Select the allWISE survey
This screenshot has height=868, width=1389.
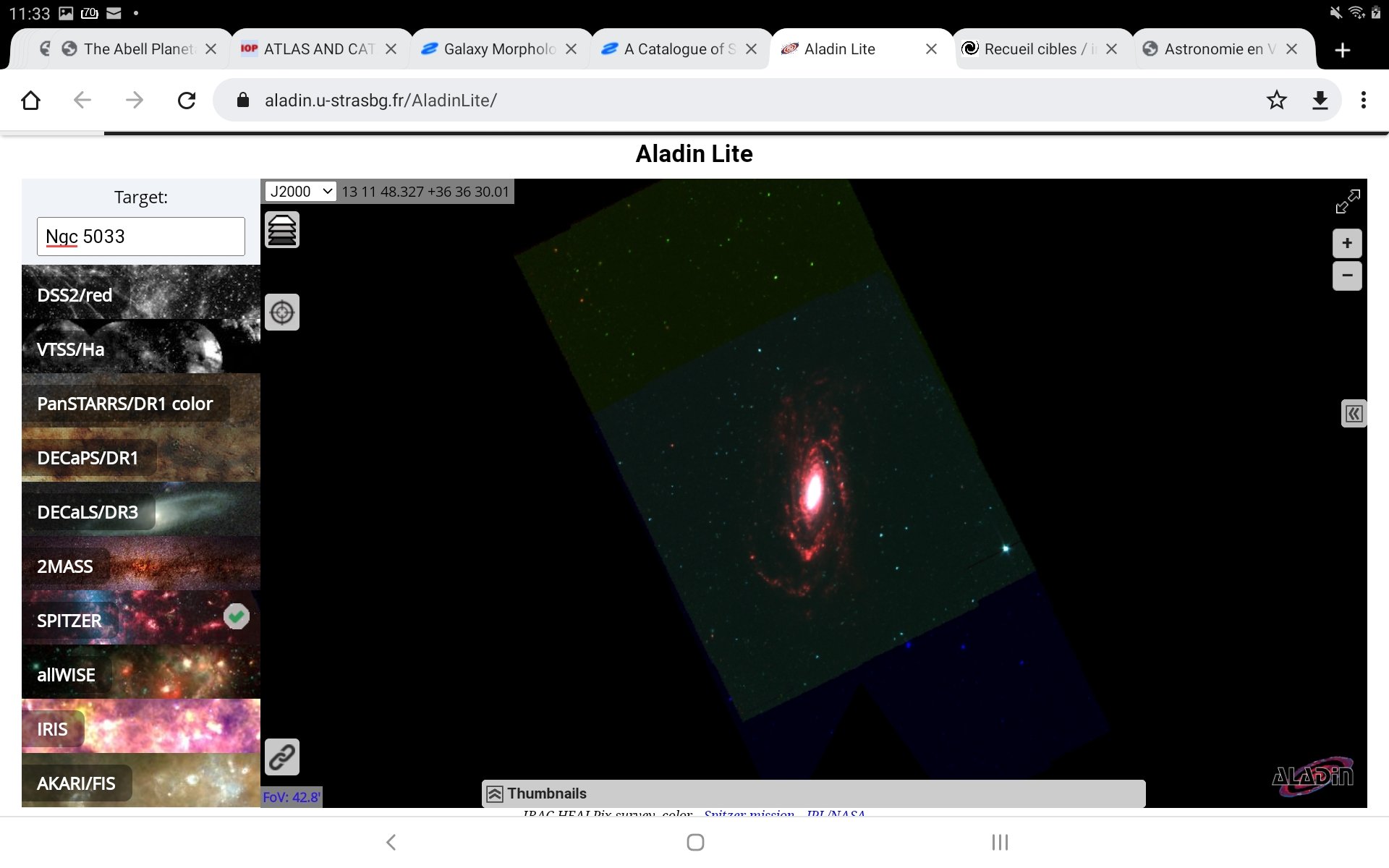141,672
